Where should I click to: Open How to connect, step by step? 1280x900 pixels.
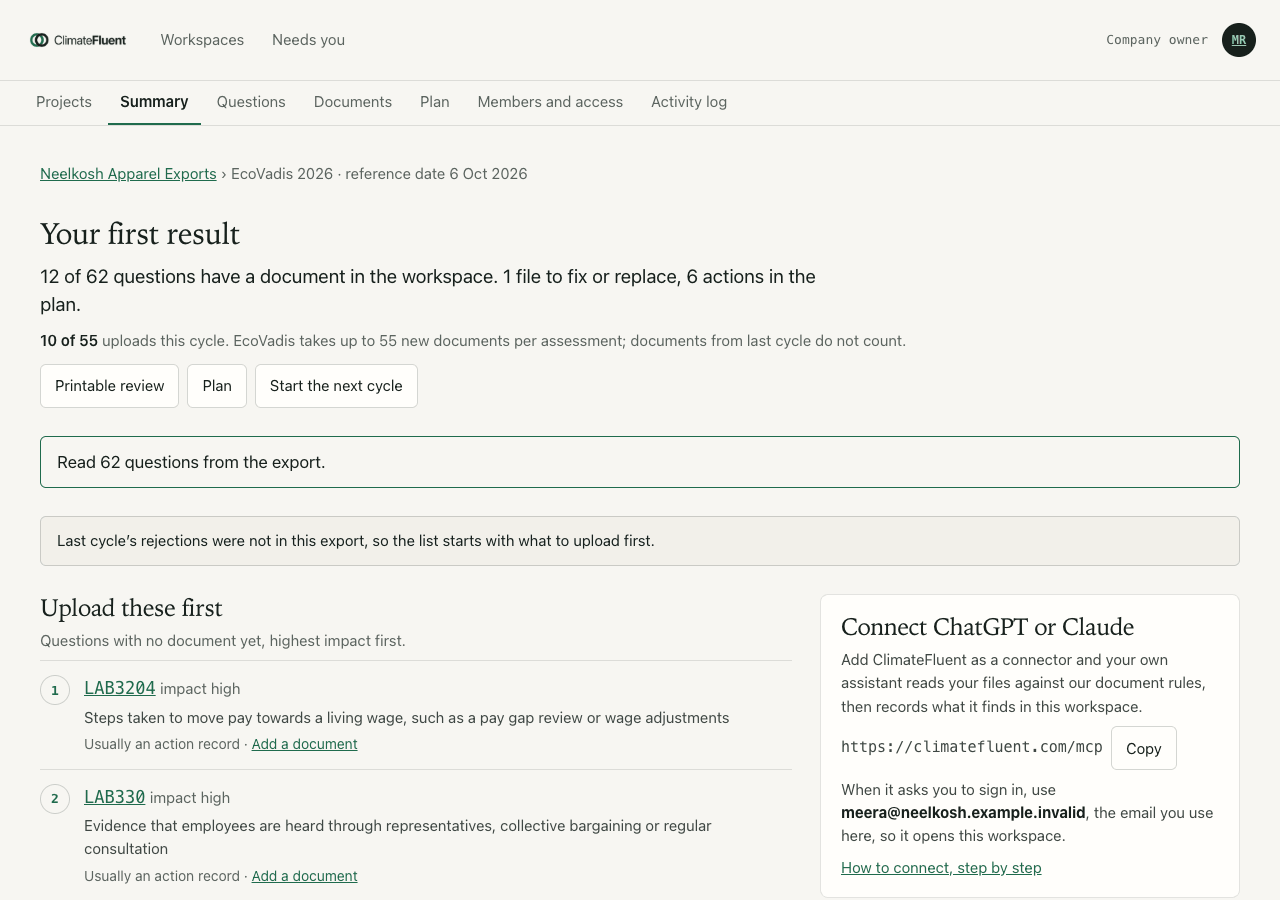[x=941, y=868]
